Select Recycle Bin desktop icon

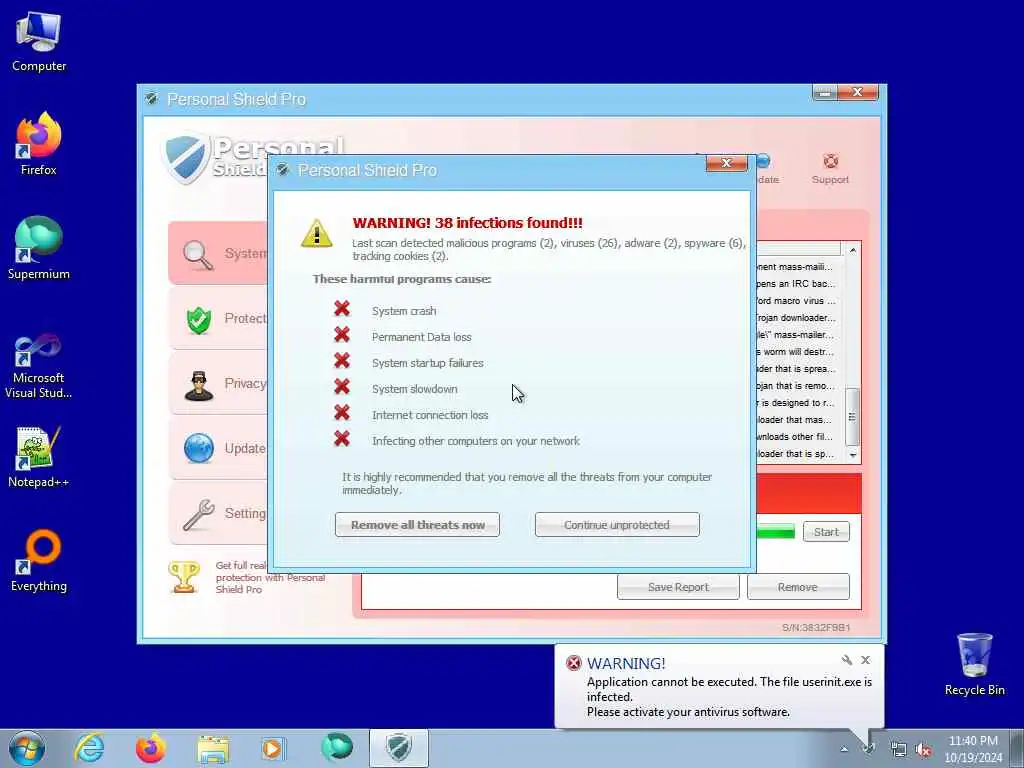pos(974,664)
